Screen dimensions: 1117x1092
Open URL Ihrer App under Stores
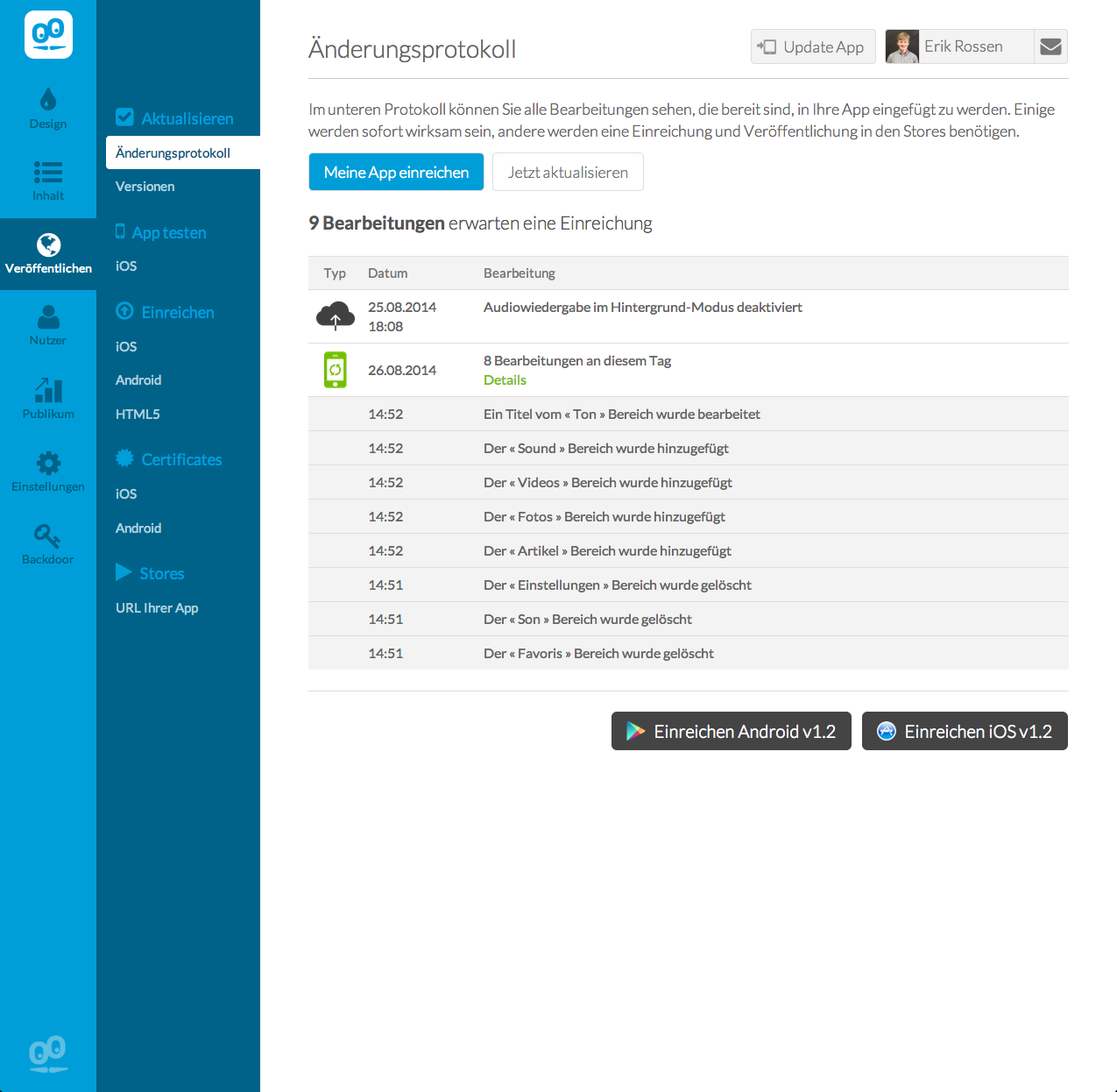coord(157,608)
